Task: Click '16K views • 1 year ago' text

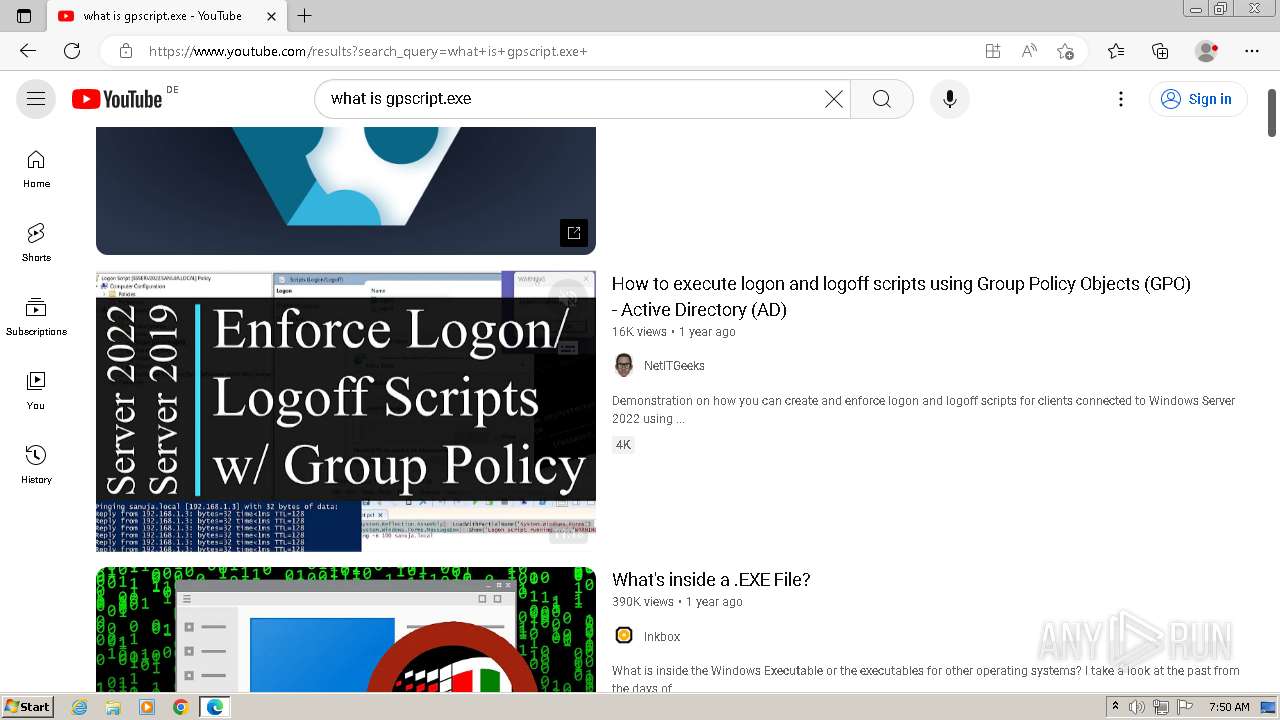Action: click(673, 332)
